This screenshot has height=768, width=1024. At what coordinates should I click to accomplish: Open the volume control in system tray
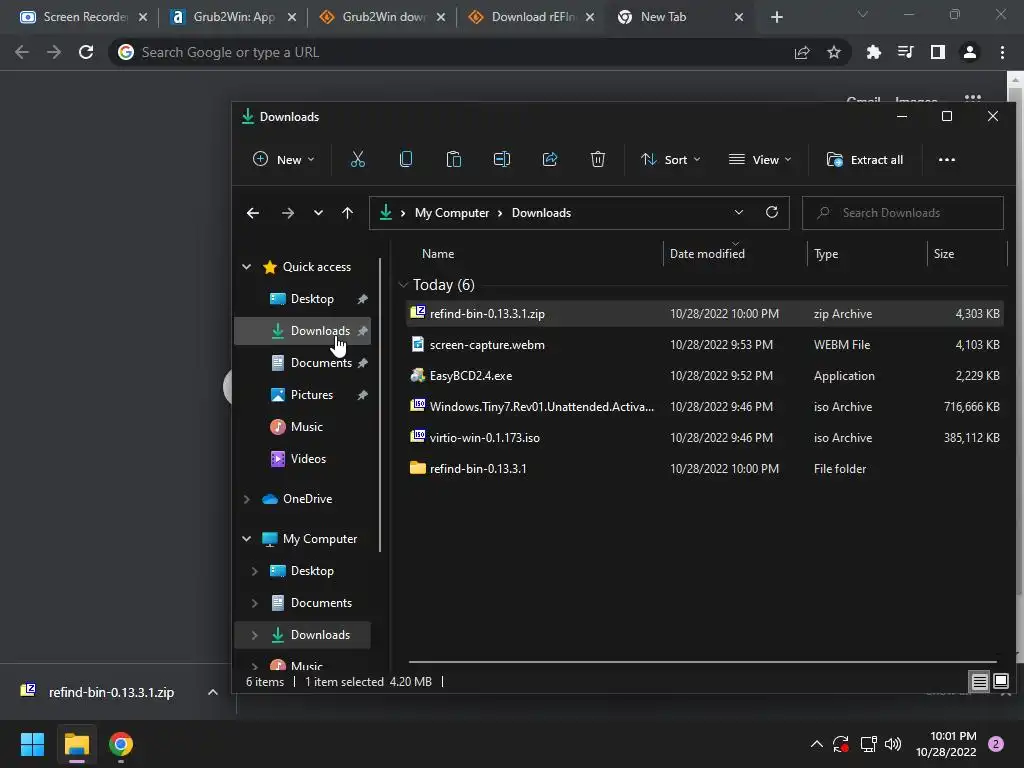893,744
